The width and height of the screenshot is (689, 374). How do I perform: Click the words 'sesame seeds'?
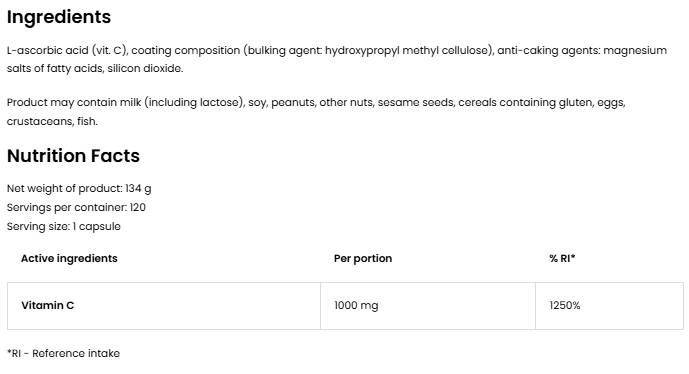pos(415,102)
